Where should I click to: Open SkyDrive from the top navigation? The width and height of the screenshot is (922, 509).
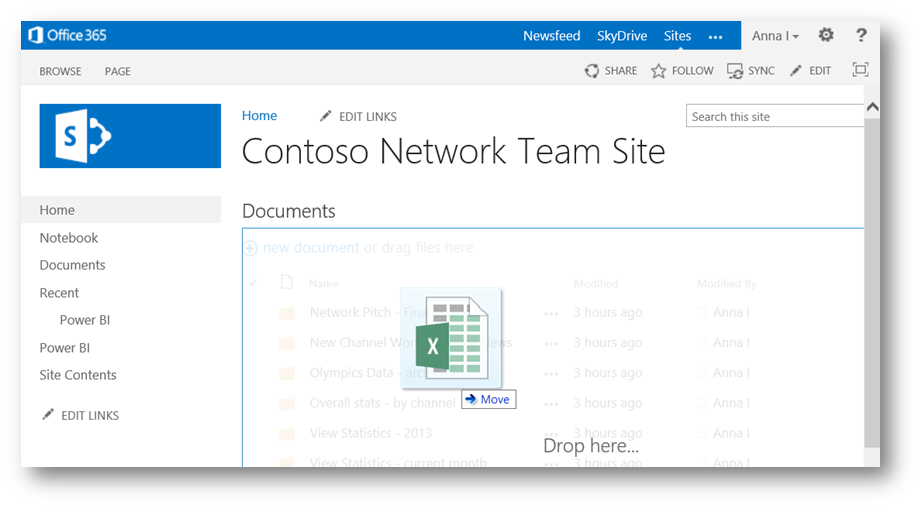(622, 36)
